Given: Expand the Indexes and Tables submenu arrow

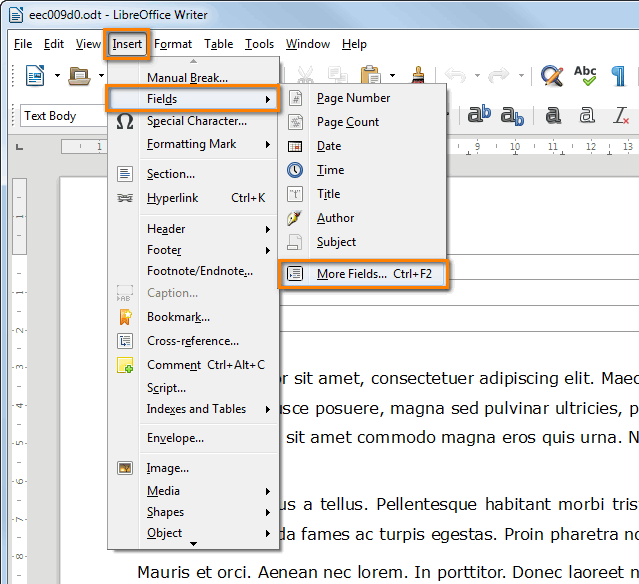Looking at the screenshot, I should pyautogui.click(x=268, y=410).
